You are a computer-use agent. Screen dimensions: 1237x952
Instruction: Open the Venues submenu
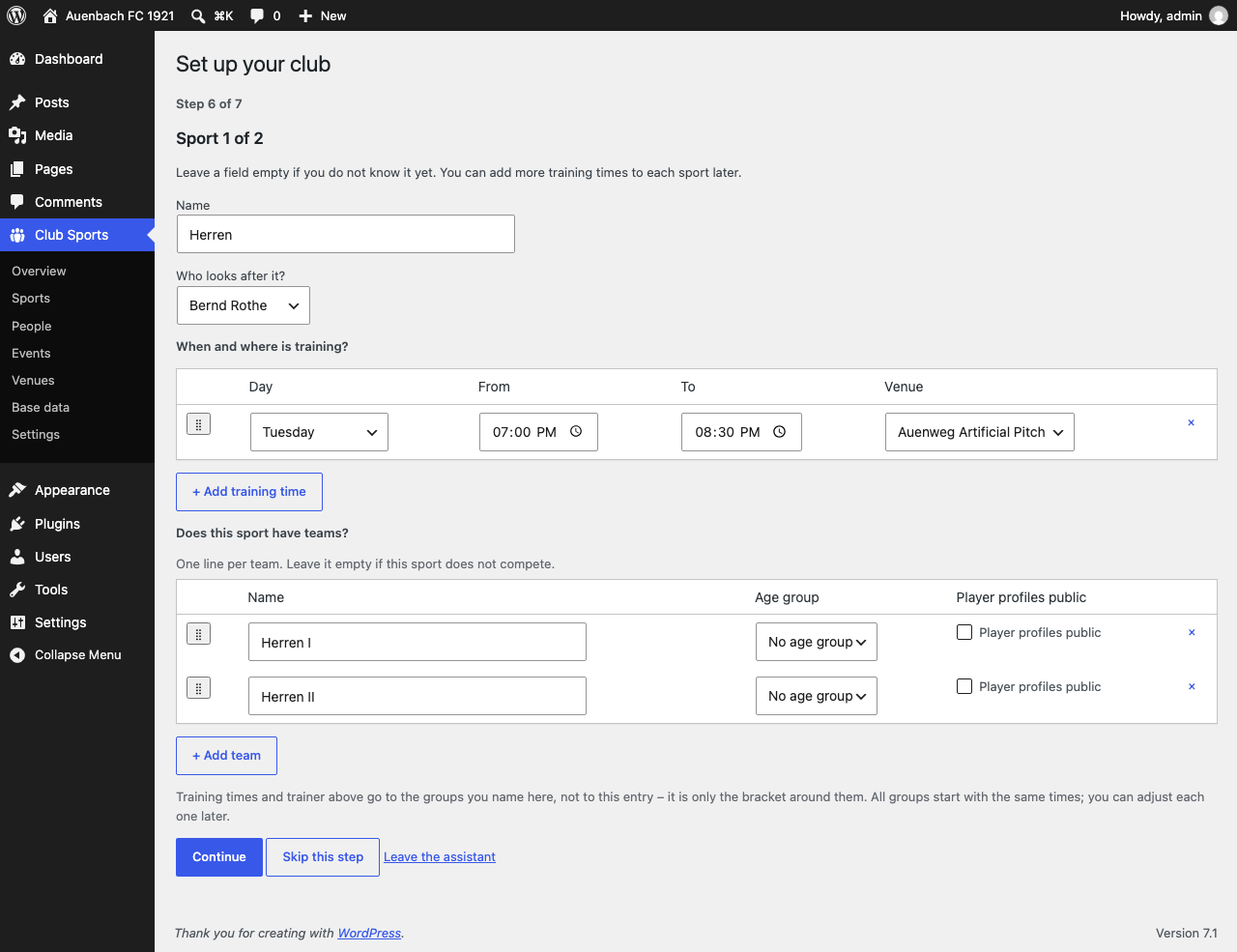coord(33,381)
